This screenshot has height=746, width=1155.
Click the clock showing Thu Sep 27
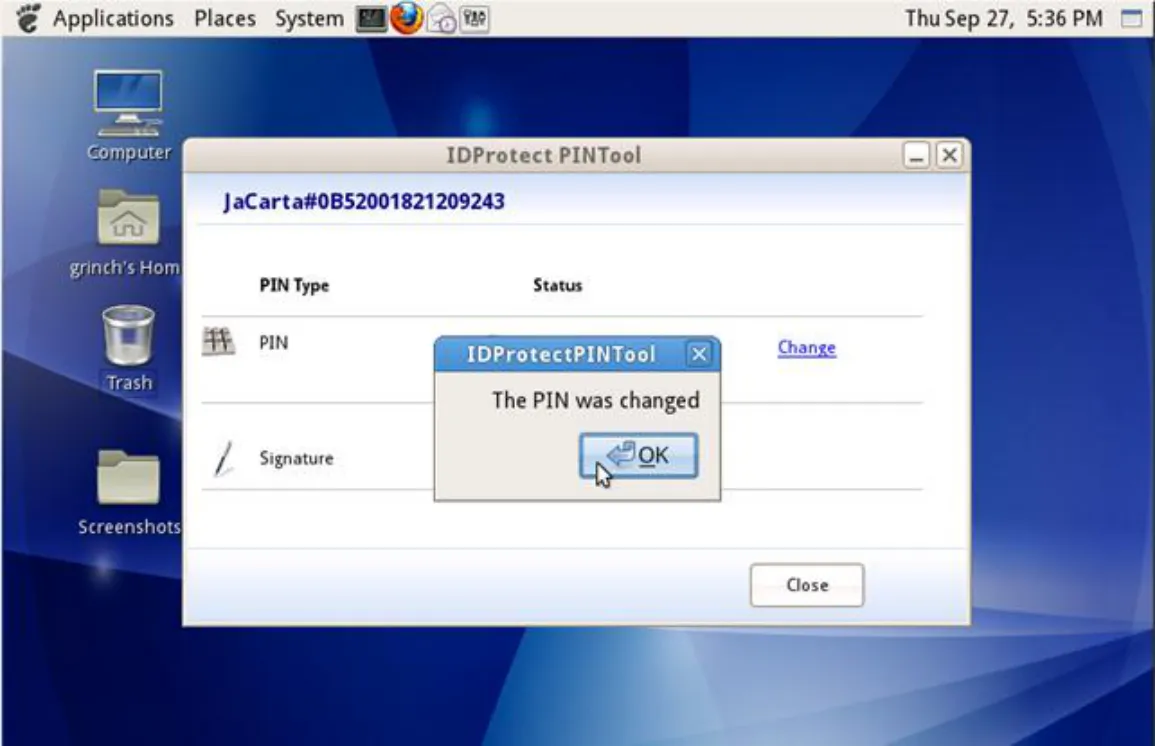coord(1003,18)
